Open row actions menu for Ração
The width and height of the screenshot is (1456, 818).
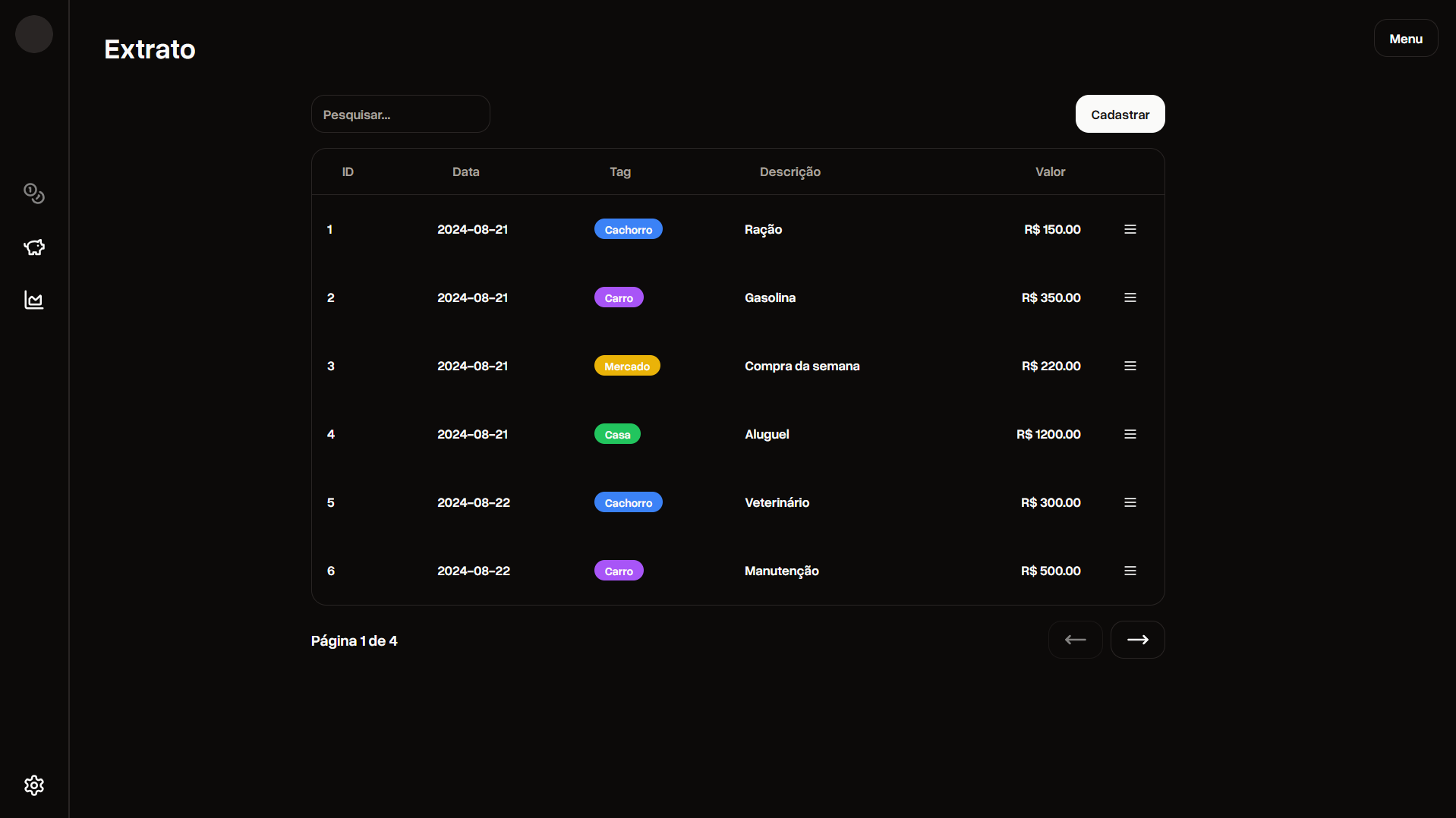pyautogui.click(x=1130, y=229)
